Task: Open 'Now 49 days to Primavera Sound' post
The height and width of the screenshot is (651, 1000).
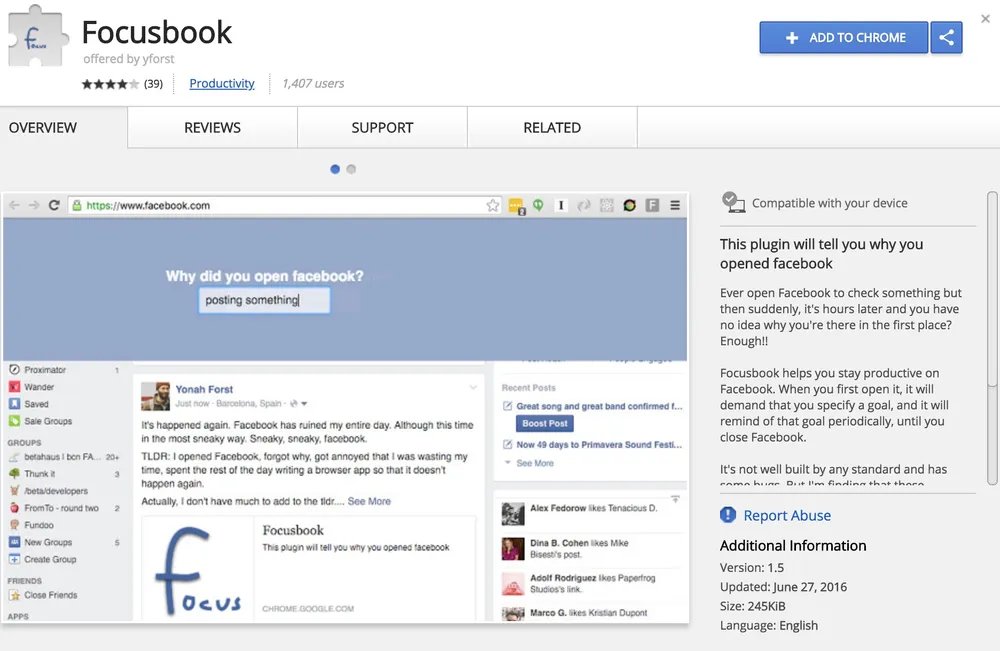Action: (x=599, y=444)
